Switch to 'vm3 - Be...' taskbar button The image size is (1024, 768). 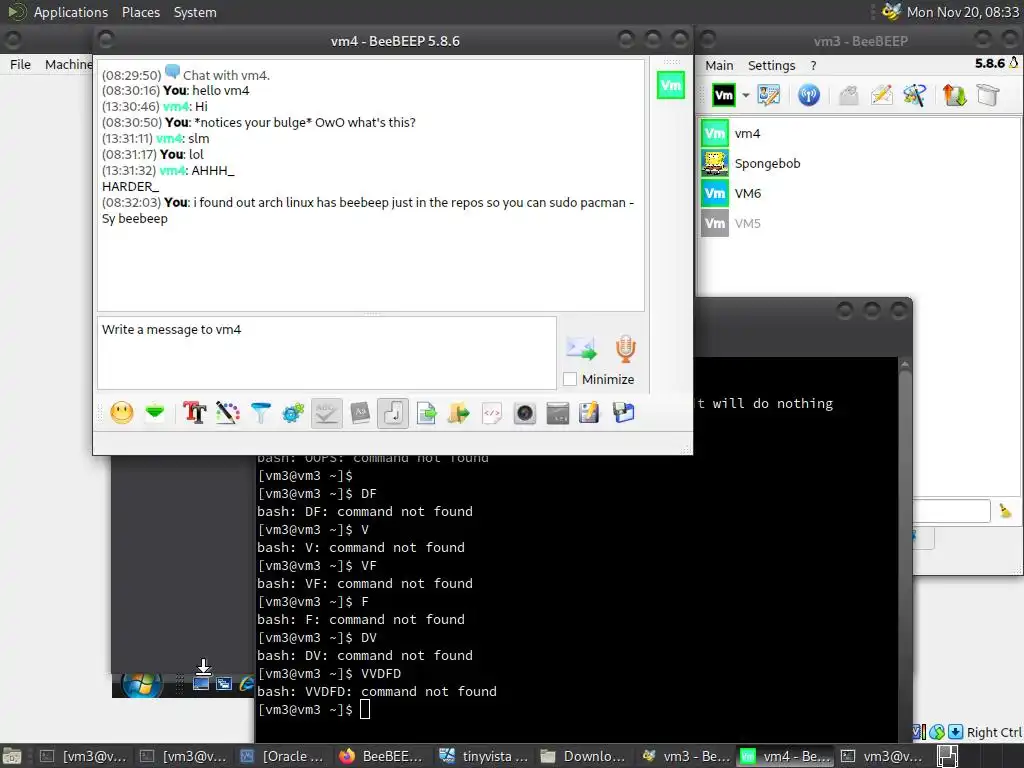686,756
